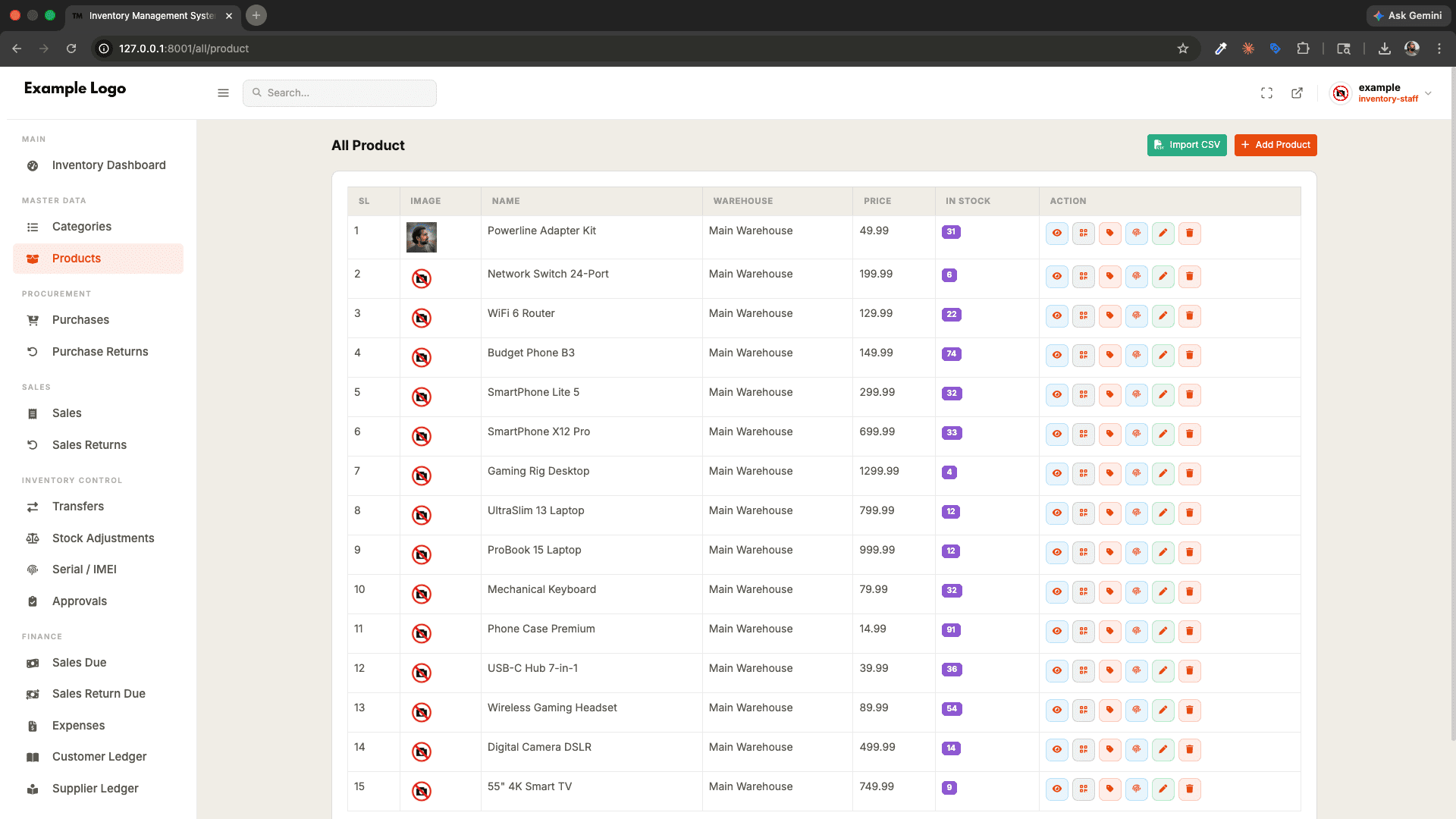The width and height of the screenshot is (1456, 819).
Task: Edit Powerline Adapter Kit with pencil icon
Action: coord(1163,233)
